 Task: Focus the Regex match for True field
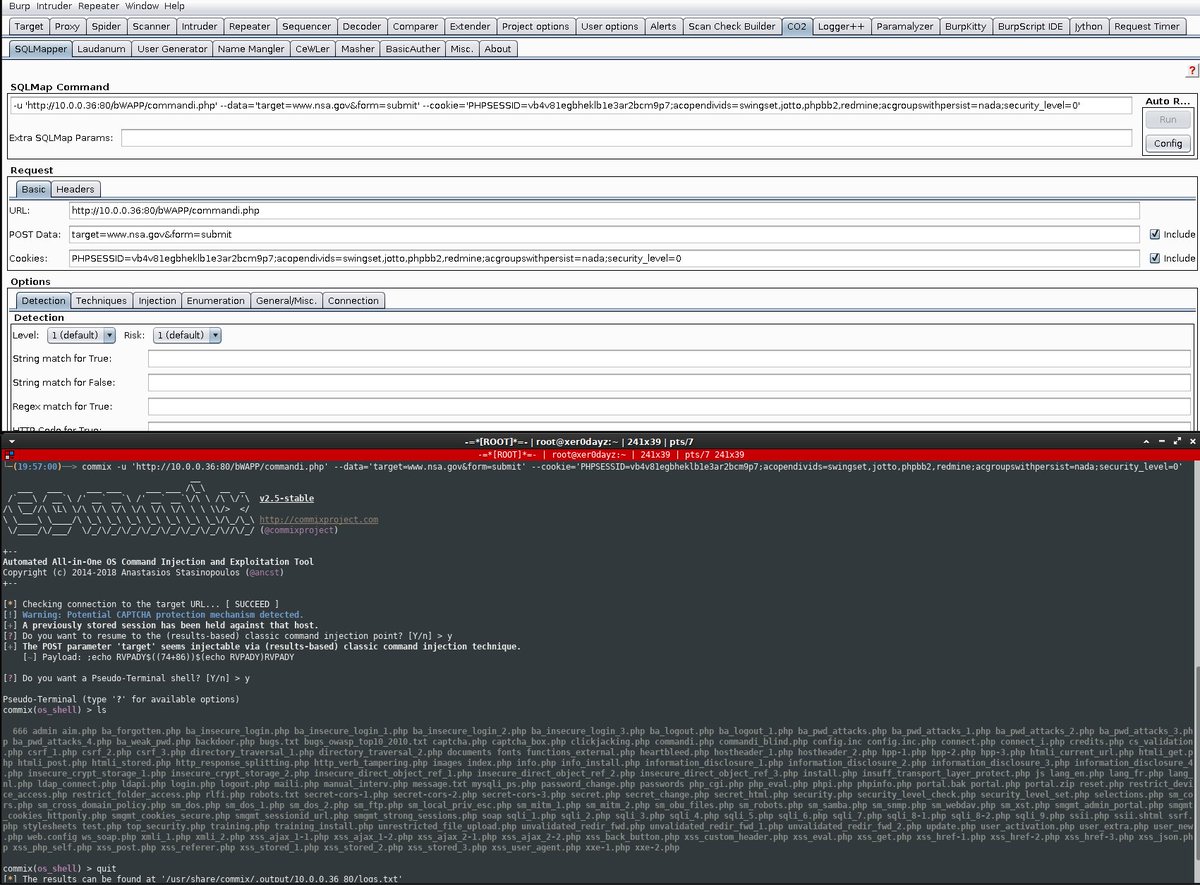(x=669, y=407)
